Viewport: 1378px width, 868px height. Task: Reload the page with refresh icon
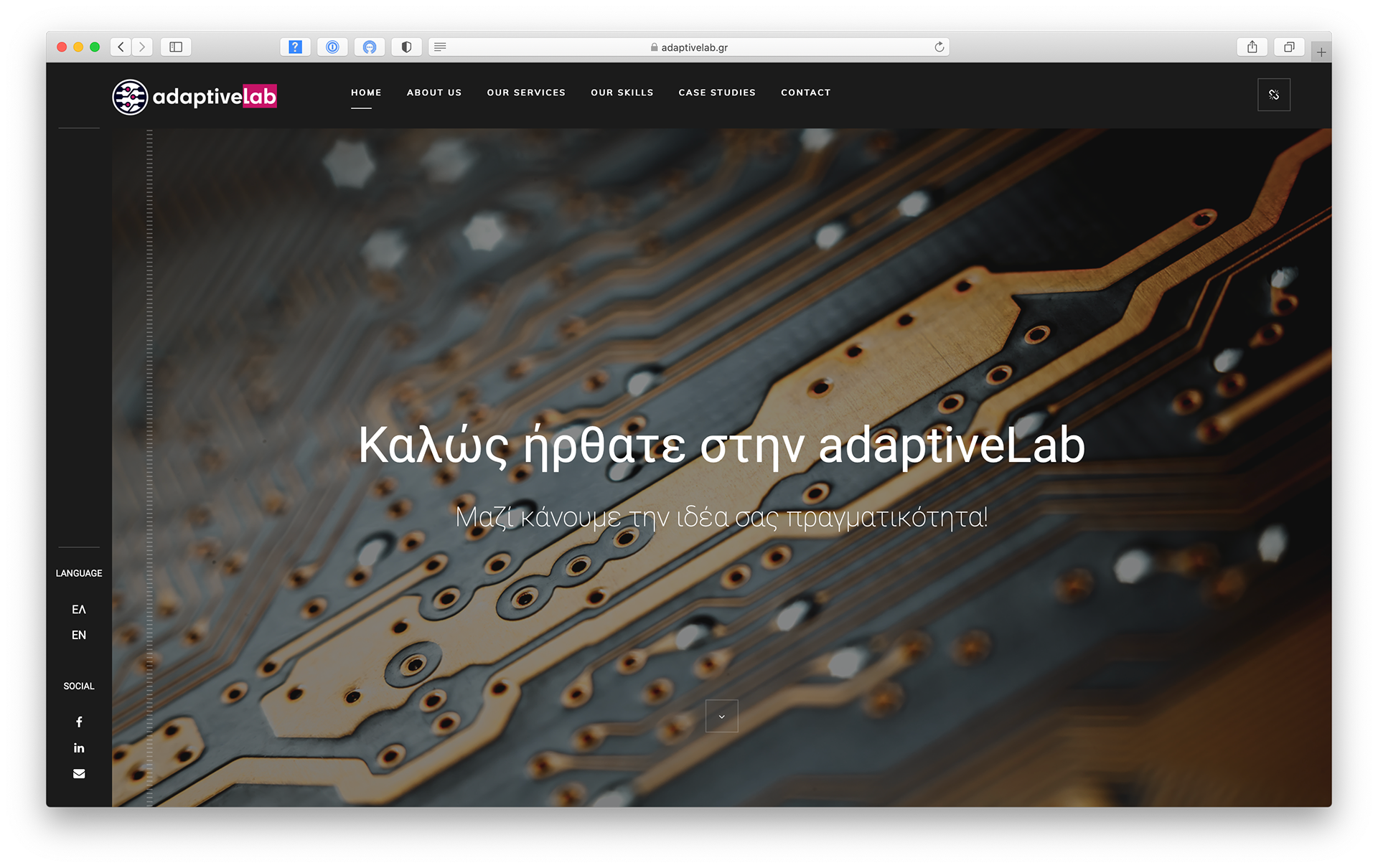coord(939,47)
